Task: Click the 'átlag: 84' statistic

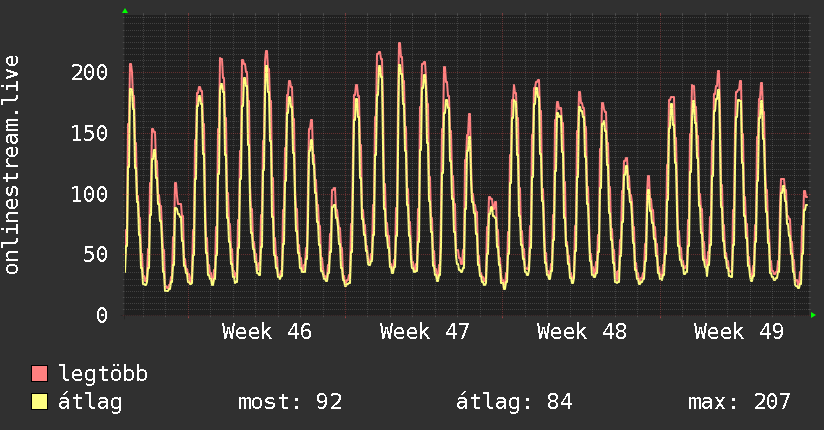Action: tap(514, 402)
